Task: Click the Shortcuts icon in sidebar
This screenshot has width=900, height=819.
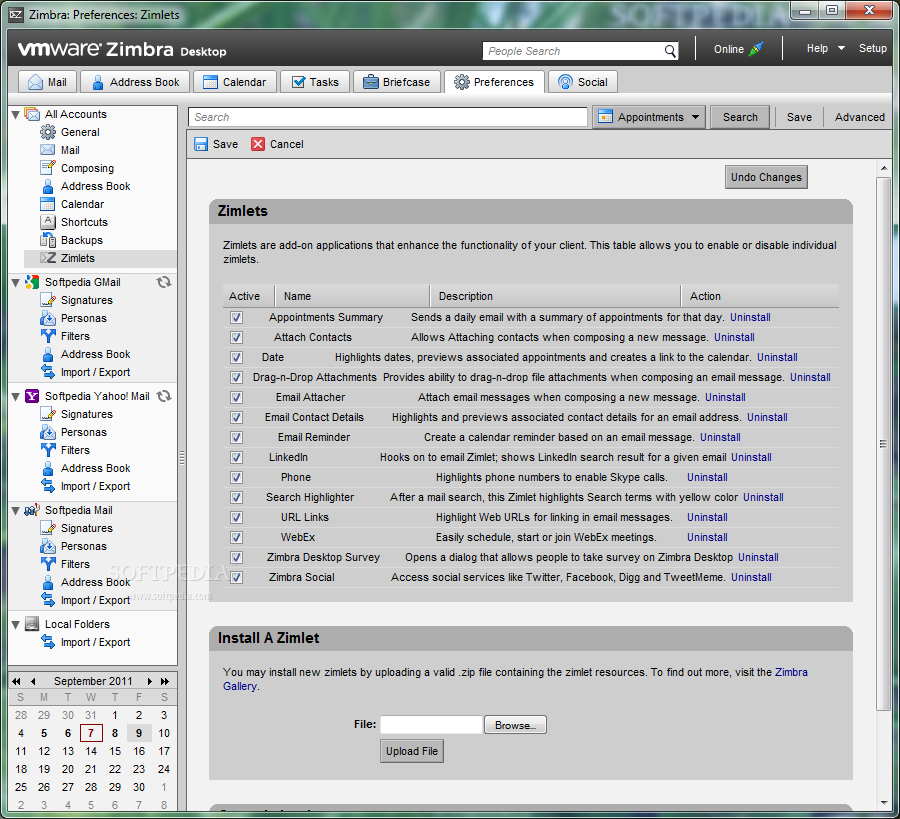Action: (48, 222)
